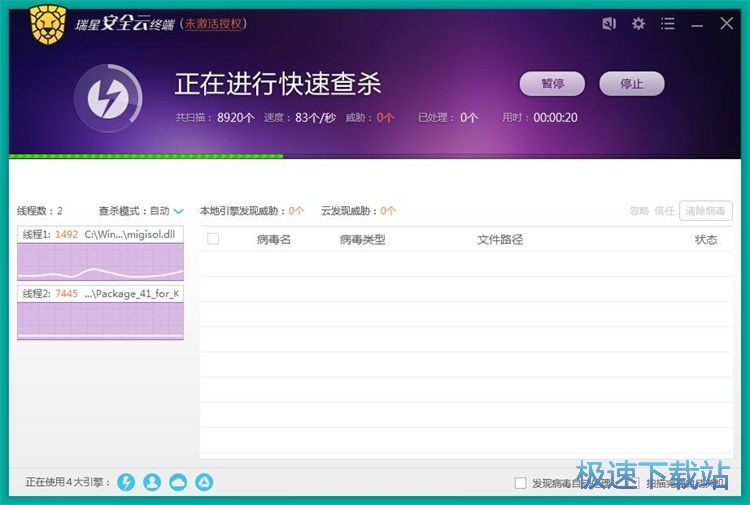Select thread 1 activity graph
Viewport: 750px width, 505px height.
100,262
